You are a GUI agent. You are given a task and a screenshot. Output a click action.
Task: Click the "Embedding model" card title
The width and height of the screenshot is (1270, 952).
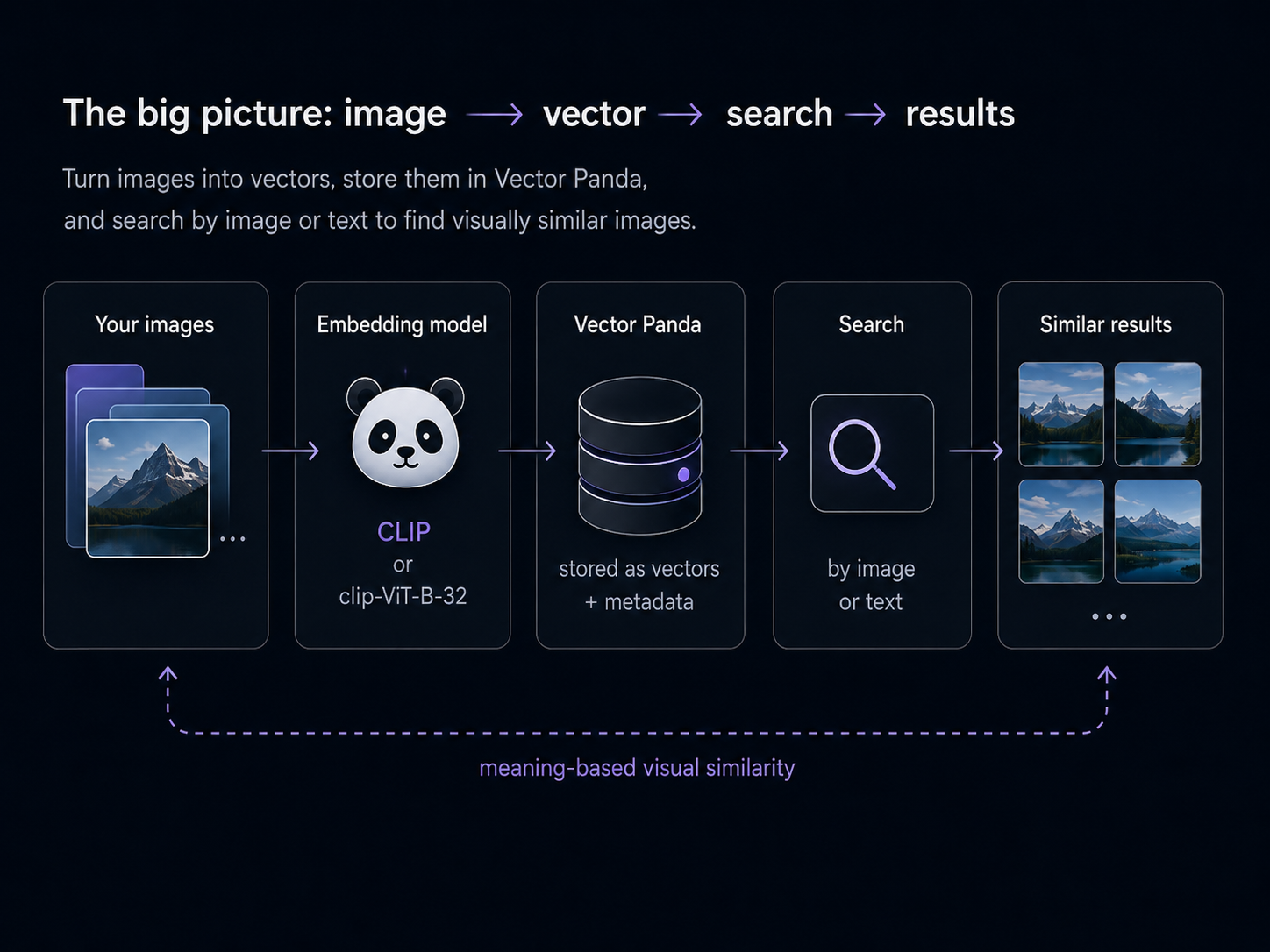pyautogui.click(x=402, y=324)
